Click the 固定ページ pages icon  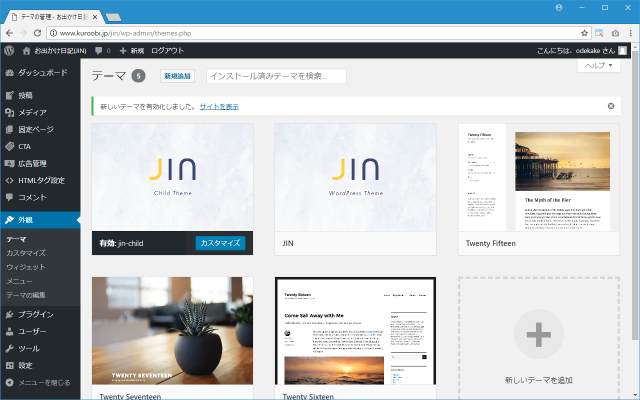pyautogui.click(x=10, y=130)
